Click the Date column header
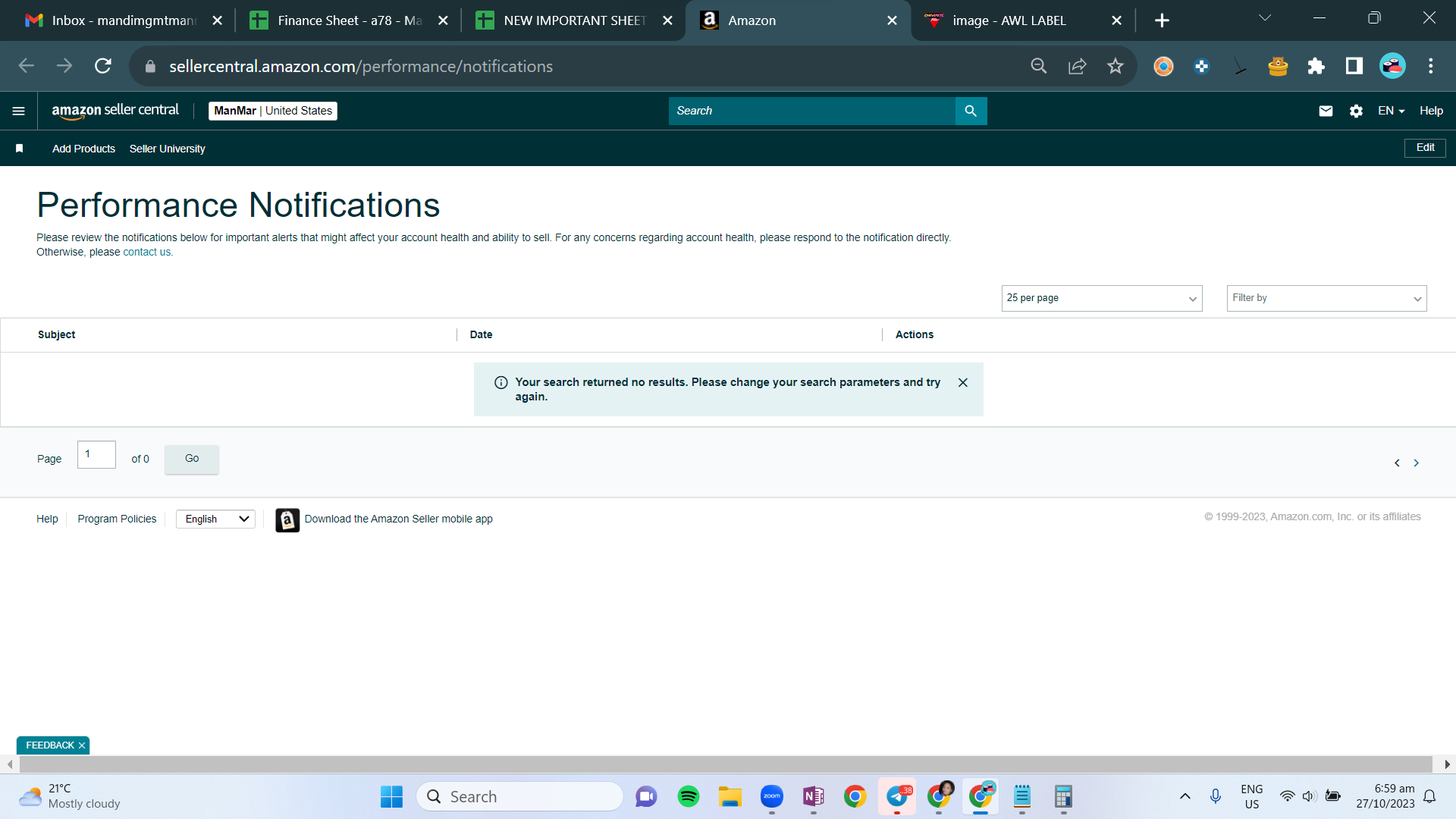This screenshot has width=1456, height=819. click(481, 334)
